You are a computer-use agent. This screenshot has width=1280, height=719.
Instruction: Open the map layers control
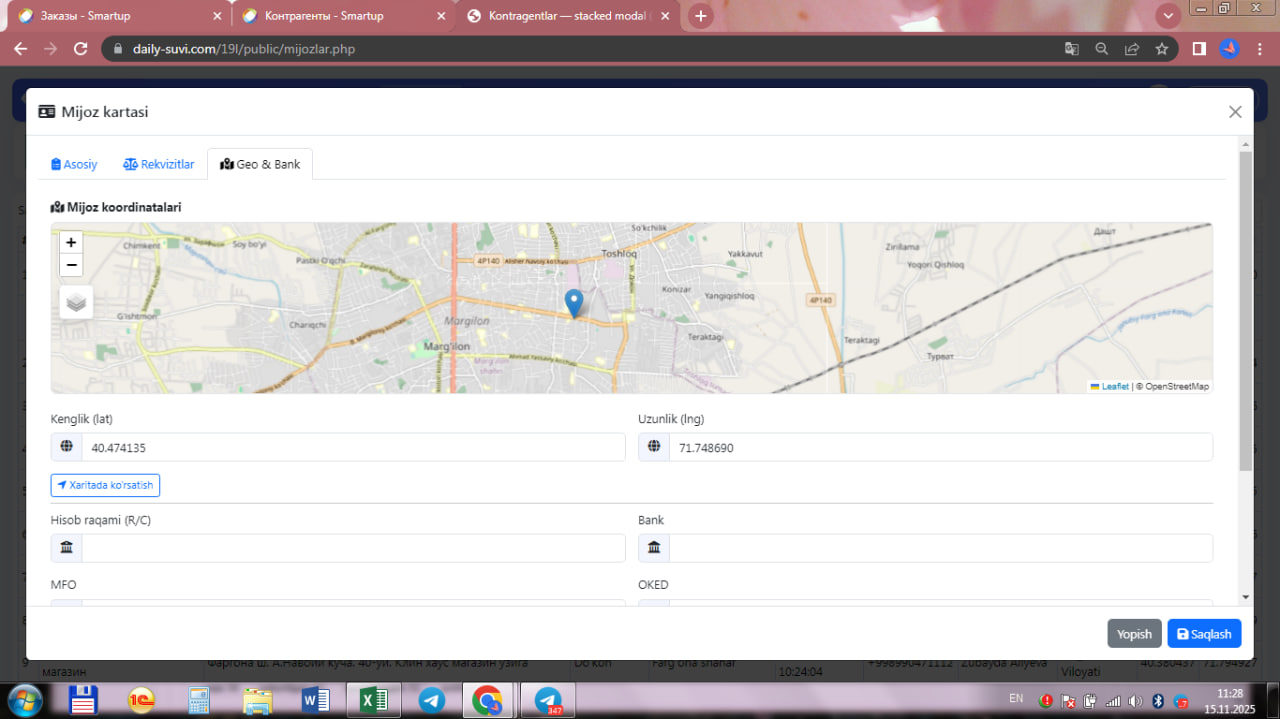tap(77, 302)
